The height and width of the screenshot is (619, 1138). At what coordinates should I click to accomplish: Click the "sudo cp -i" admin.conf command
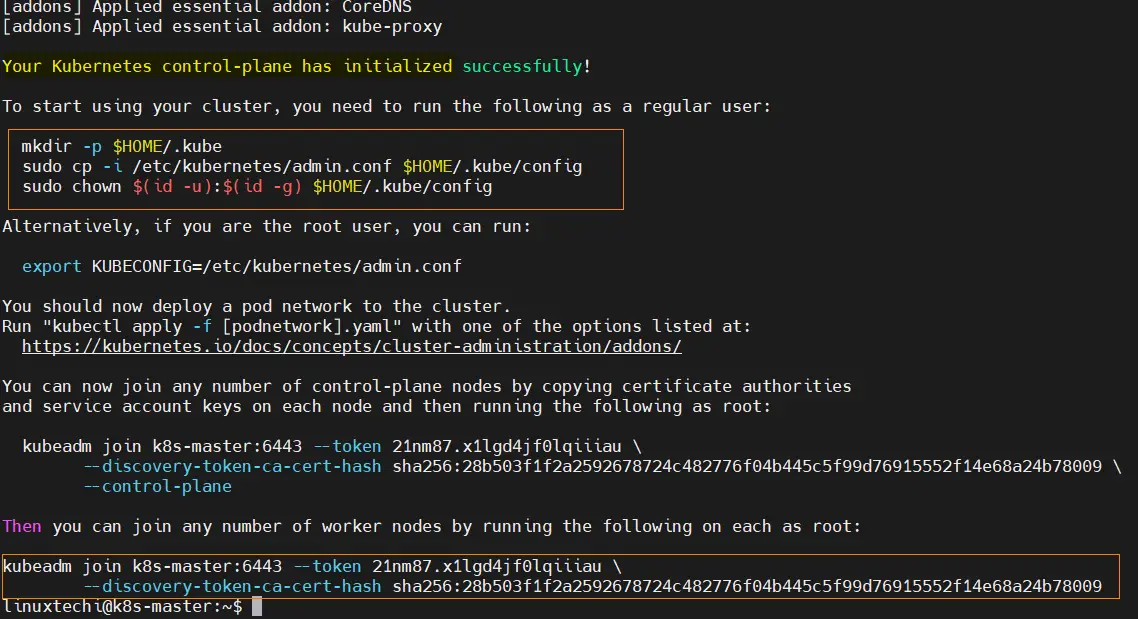[301, 166]
